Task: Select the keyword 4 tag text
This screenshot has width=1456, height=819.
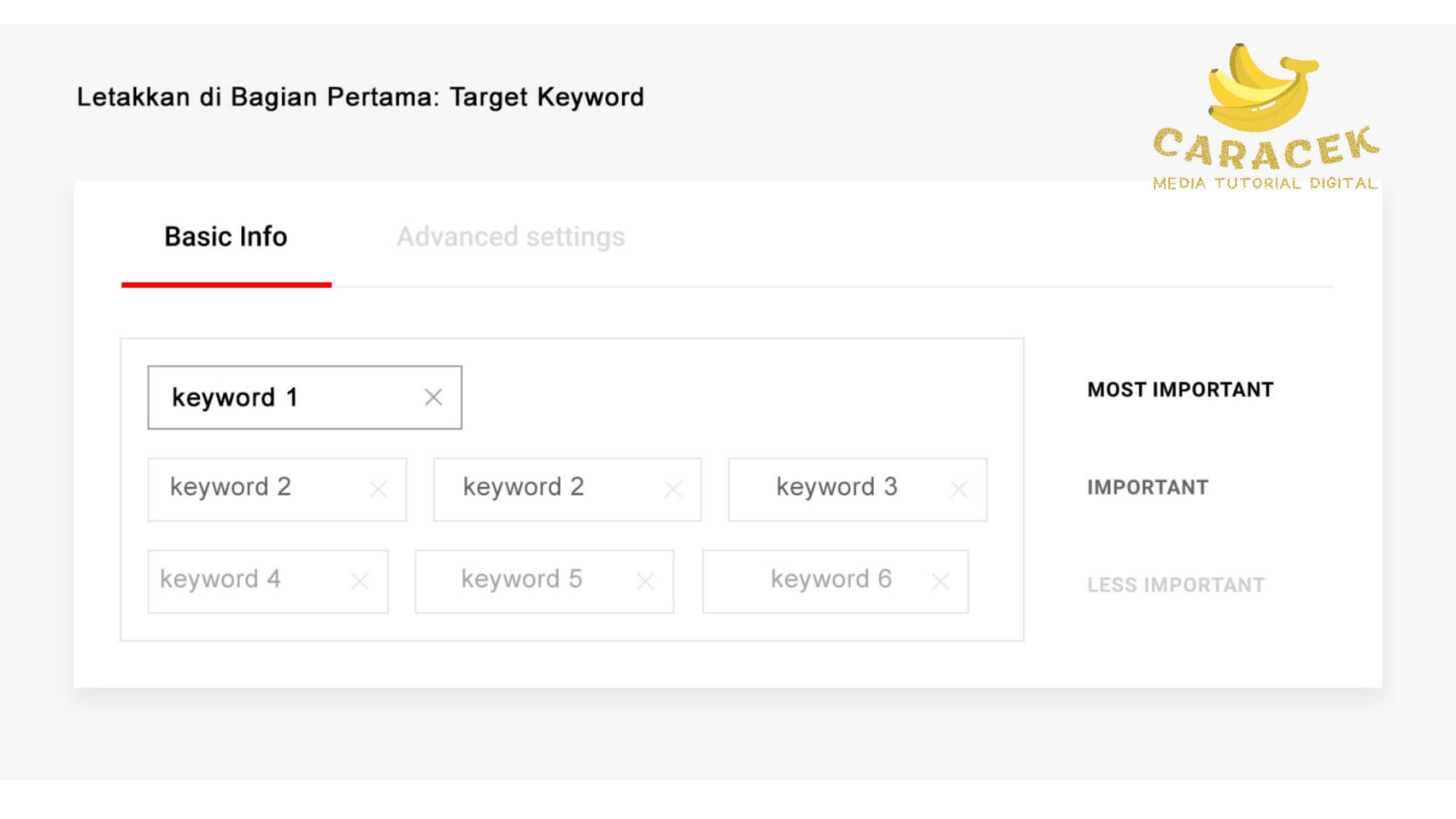Action: coord(220,579)
